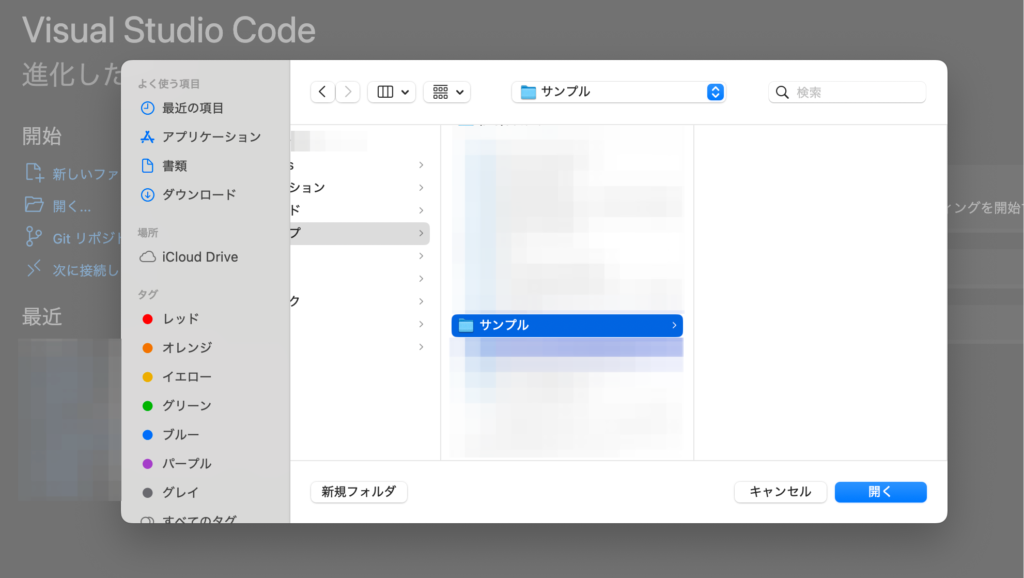This screenshot has width=1024, height=578.
Task: Click the back navigation arrow
Action: 322,92
